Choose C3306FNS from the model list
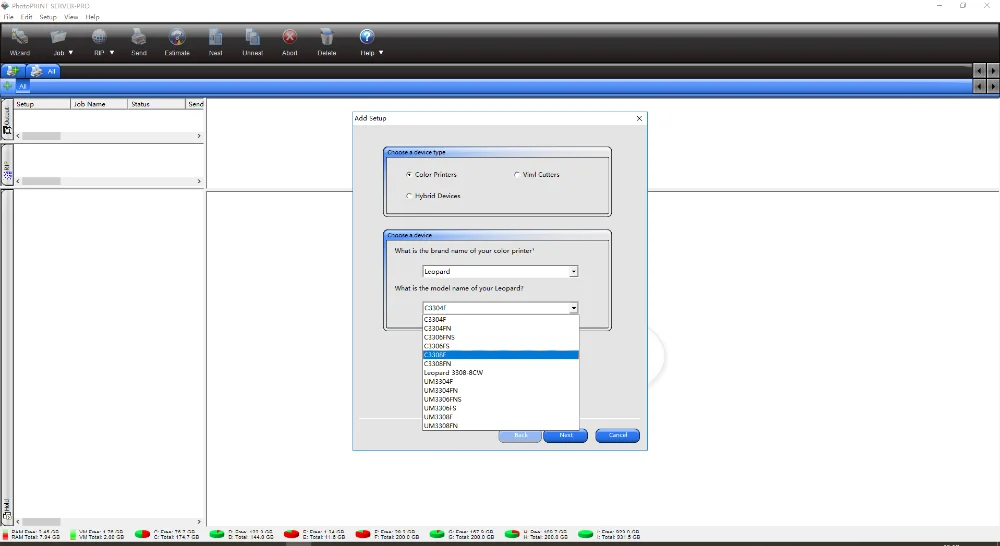The width and height of the screenshot is (1000, 546). tap(501, 337)
